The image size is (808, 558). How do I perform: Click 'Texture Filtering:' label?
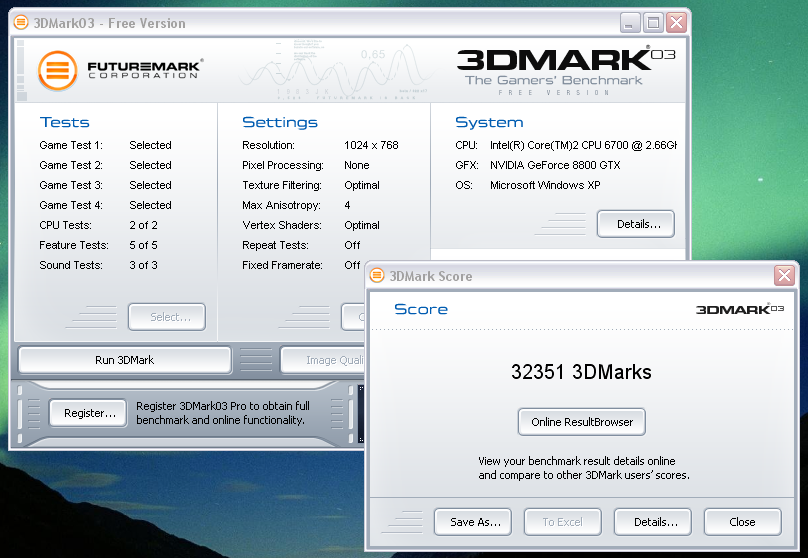282,185
